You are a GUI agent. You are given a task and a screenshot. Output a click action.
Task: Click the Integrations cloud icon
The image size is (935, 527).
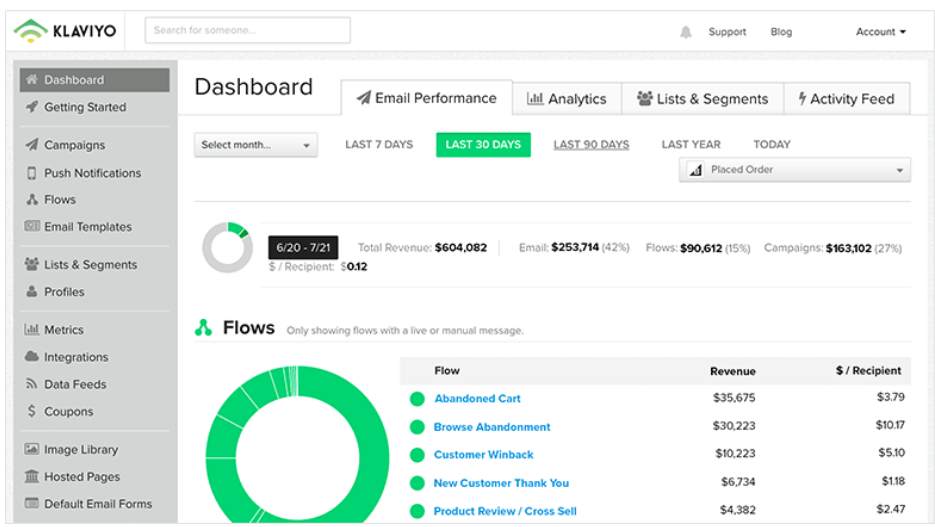point(32,356)
